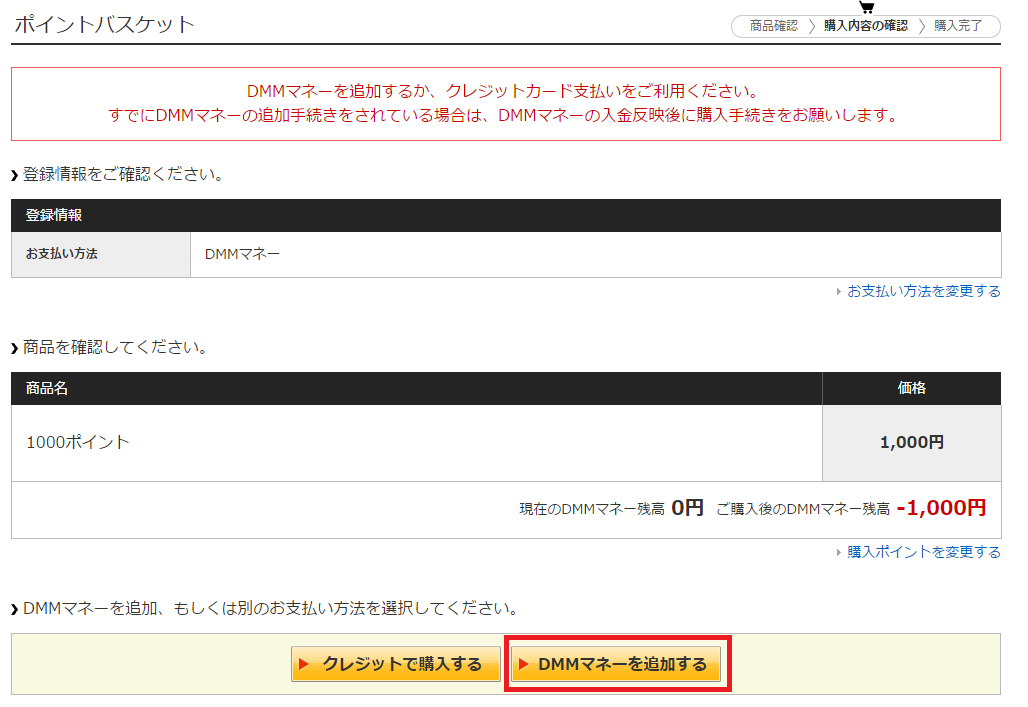This screenshot has width=1028, height=707.
Task: Click the 登録情報 table header
Action: coord(54,215)
